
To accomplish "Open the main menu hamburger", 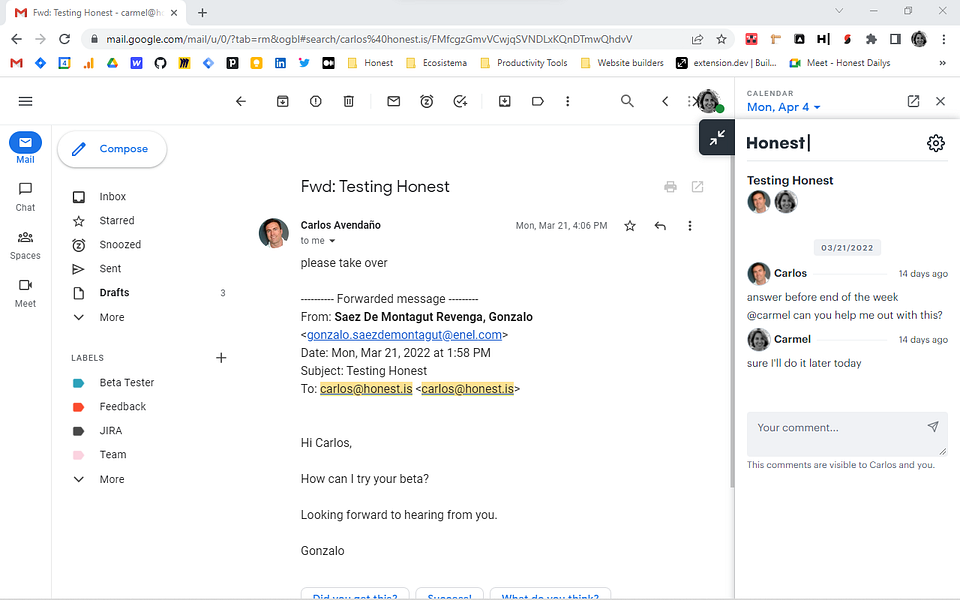I will point(25,102).
